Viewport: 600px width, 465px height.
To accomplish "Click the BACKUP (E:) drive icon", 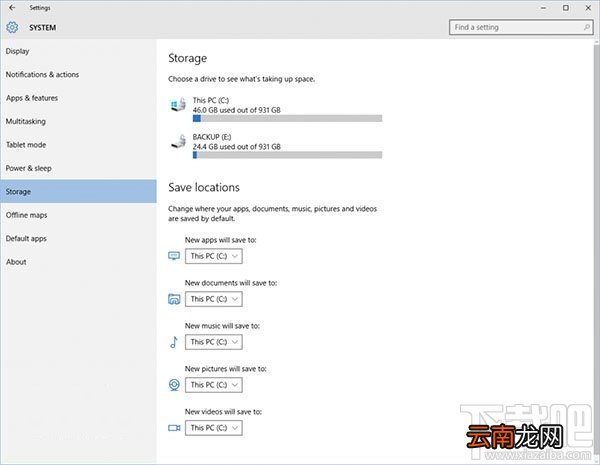I will click(178, 141).
